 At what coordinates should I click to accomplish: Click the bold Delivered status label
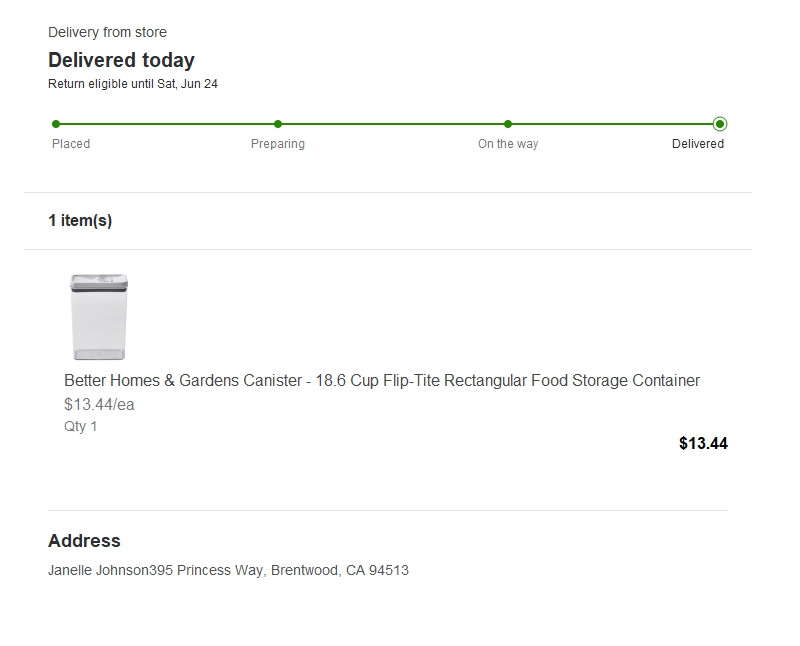698,144
